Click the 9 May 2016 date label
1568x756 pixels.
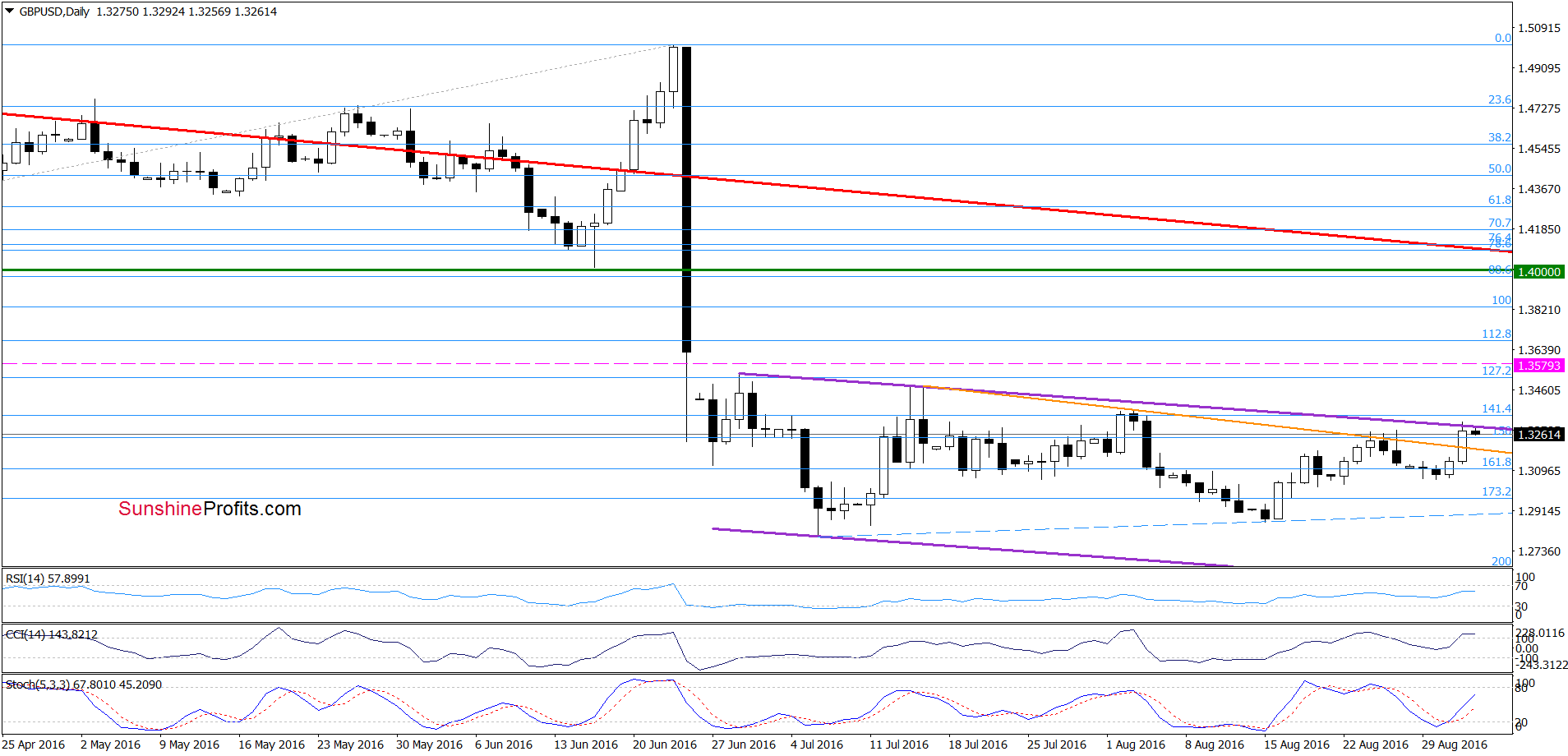(189, 744)
